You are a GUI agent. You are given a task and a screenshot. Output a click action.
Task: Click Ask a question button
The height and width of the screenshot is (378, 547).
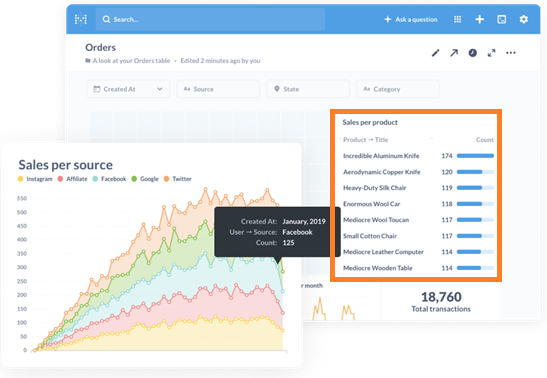pos(411,20)
